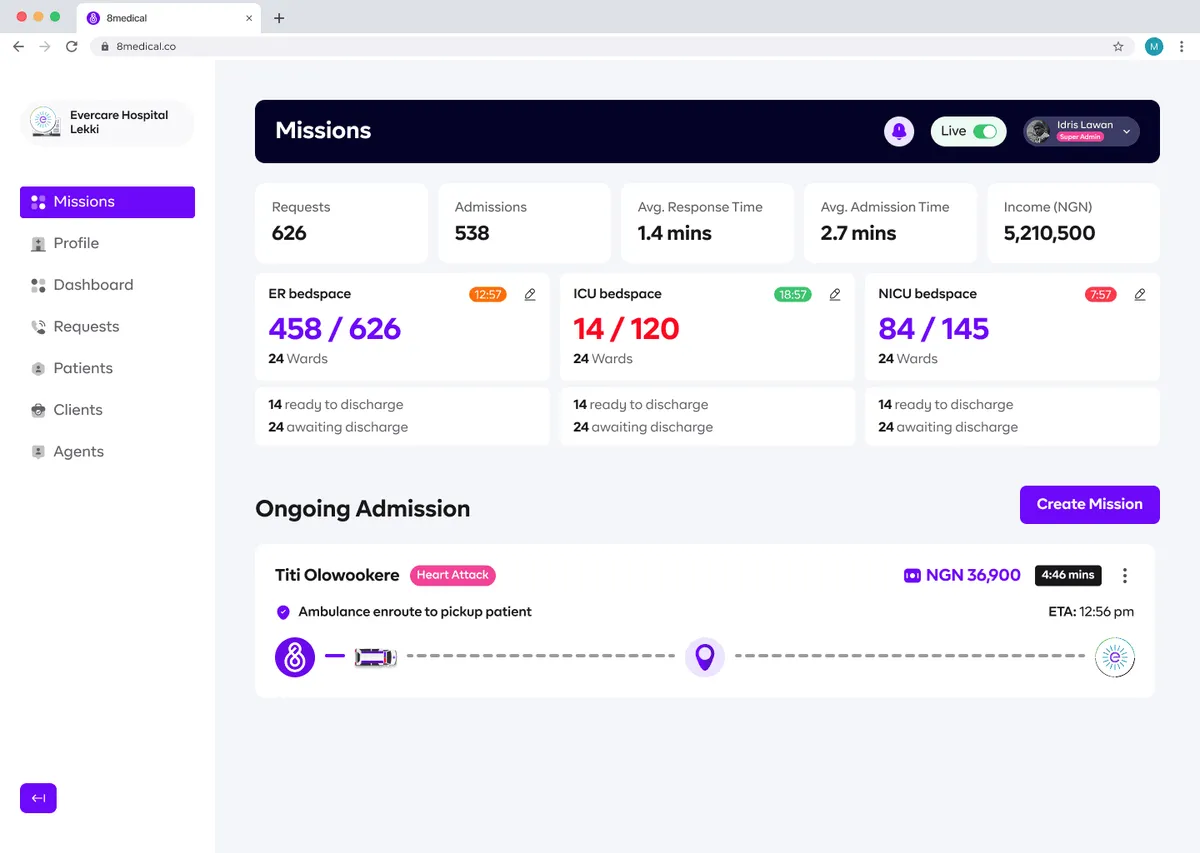Click the orange 12:57 timer badge
This screenshot has height=853, width=1200.
click(488, 295)
